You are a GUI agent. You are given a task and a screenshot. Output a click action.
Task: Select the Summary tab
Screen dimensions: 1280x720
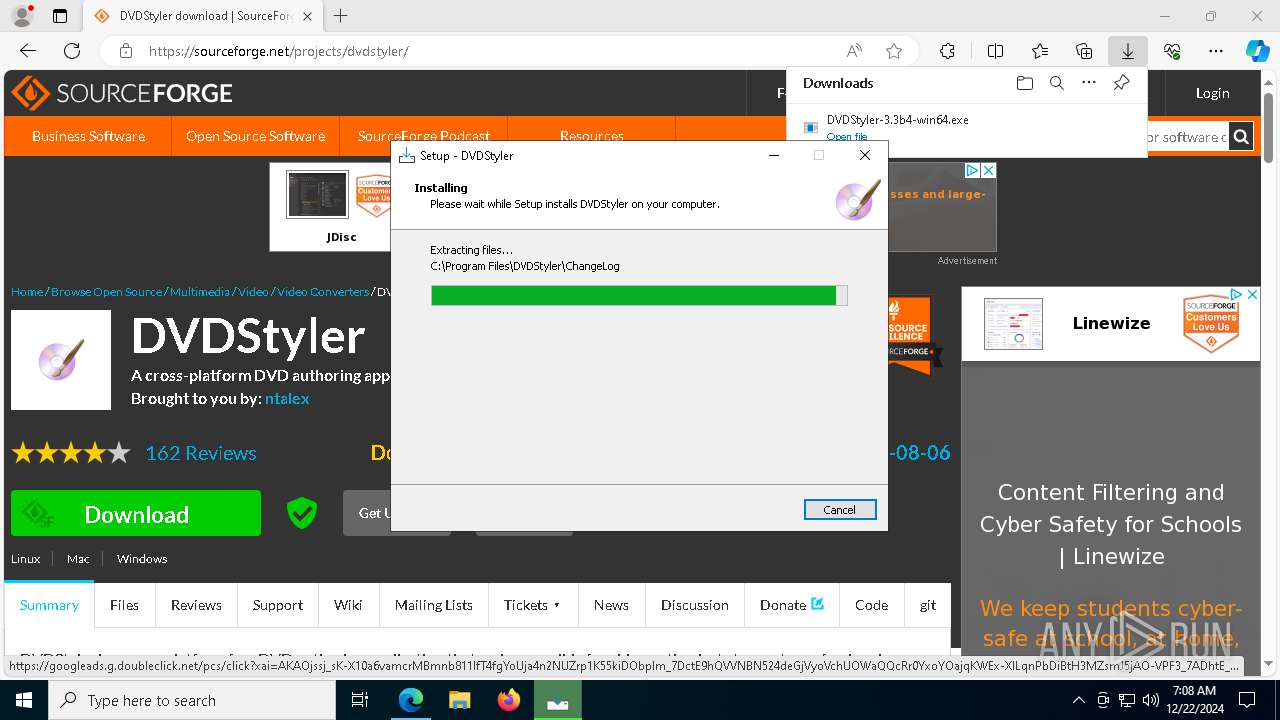pyautogui.click(x=49, y=605)
